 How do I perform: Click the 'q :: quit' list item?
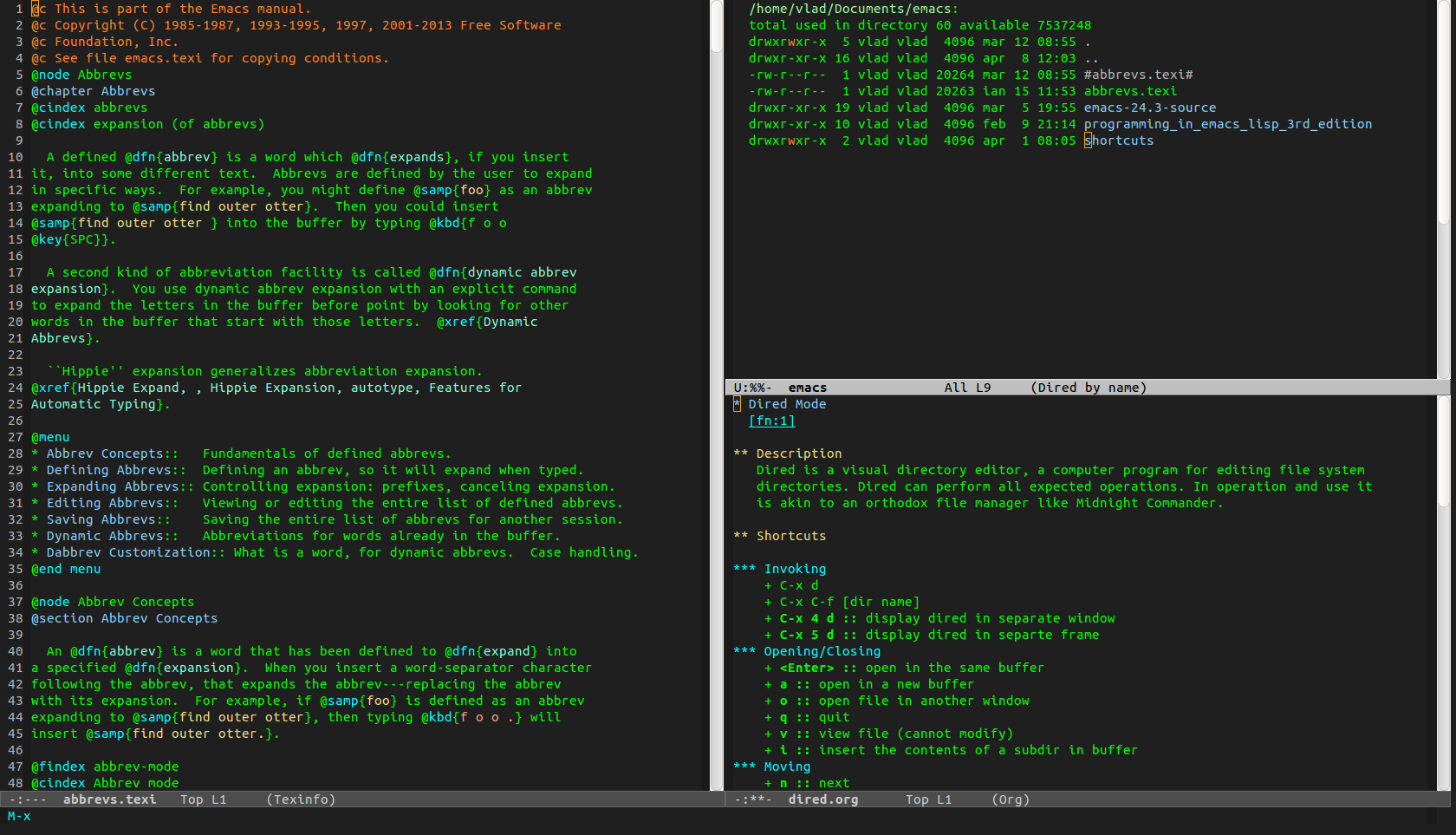pos(807,717)
